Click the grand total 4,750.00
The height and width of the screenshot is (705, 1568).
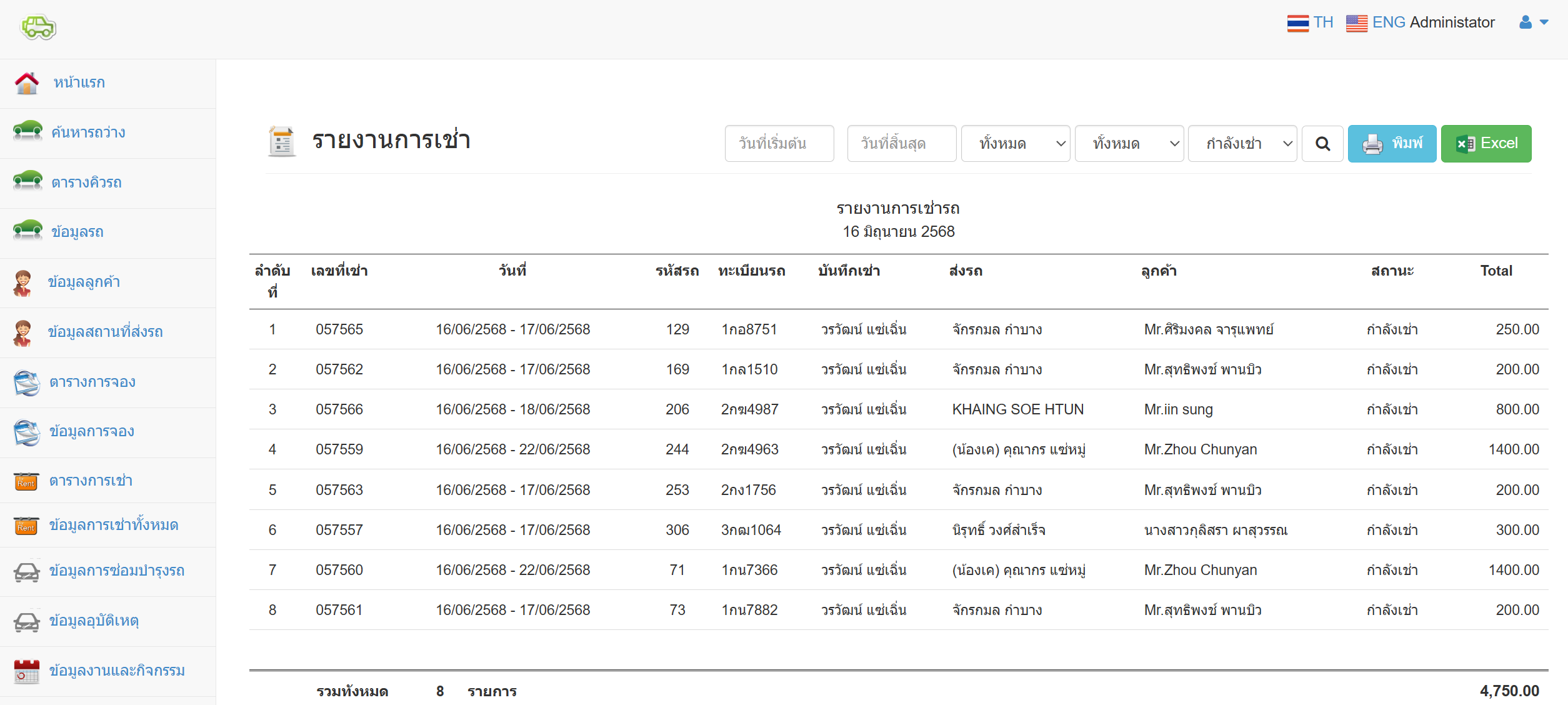pyautogui.click(x=1509, y=691)
